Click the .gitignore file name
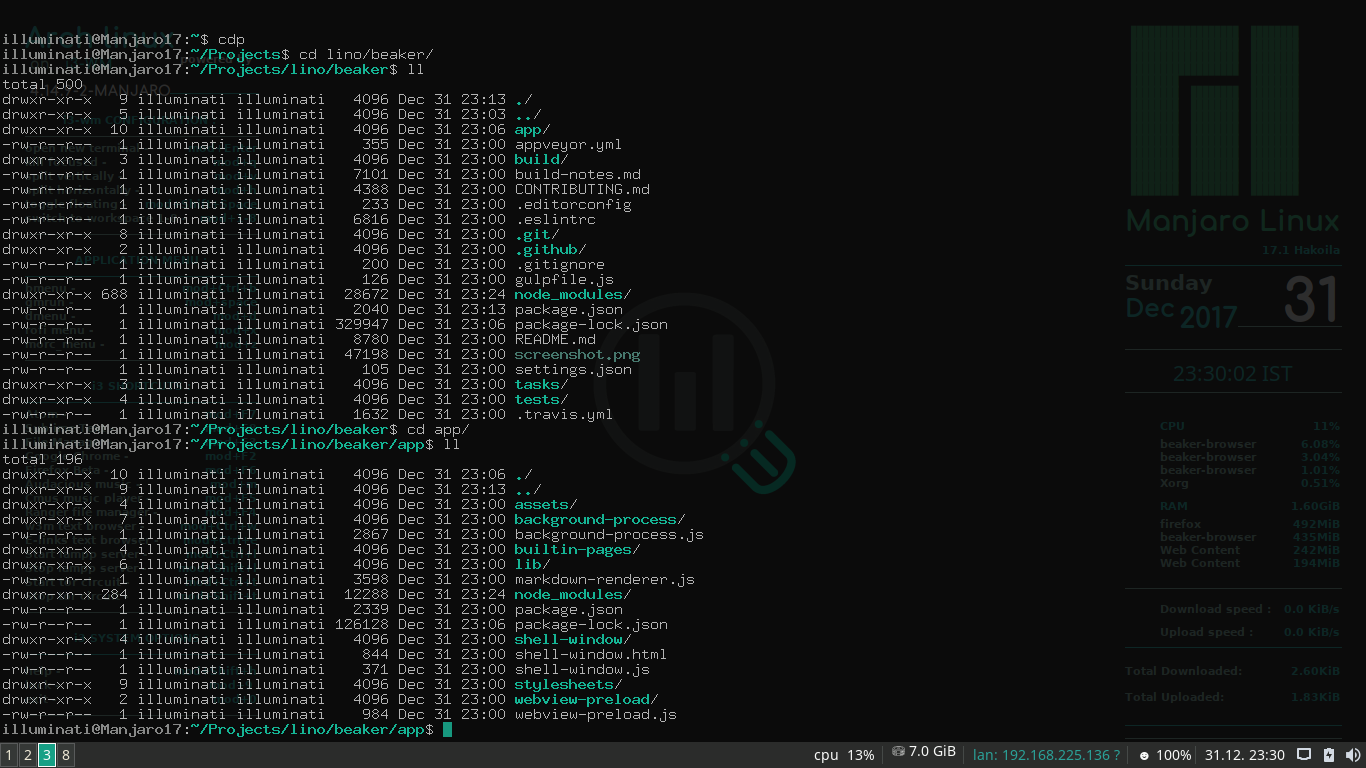The width and height of the screenshot is (1366, 768). pyautogui.click(x=559, y=265)
